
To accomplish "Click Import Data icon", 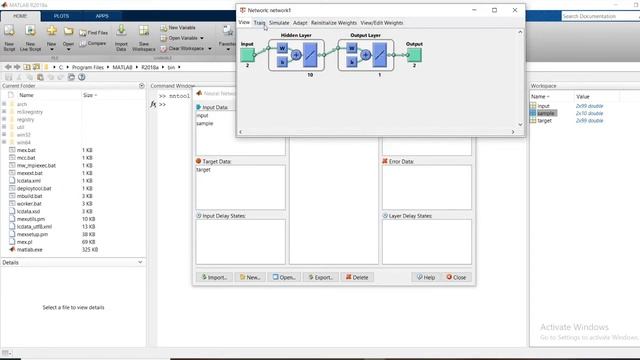I will point(121,30).
